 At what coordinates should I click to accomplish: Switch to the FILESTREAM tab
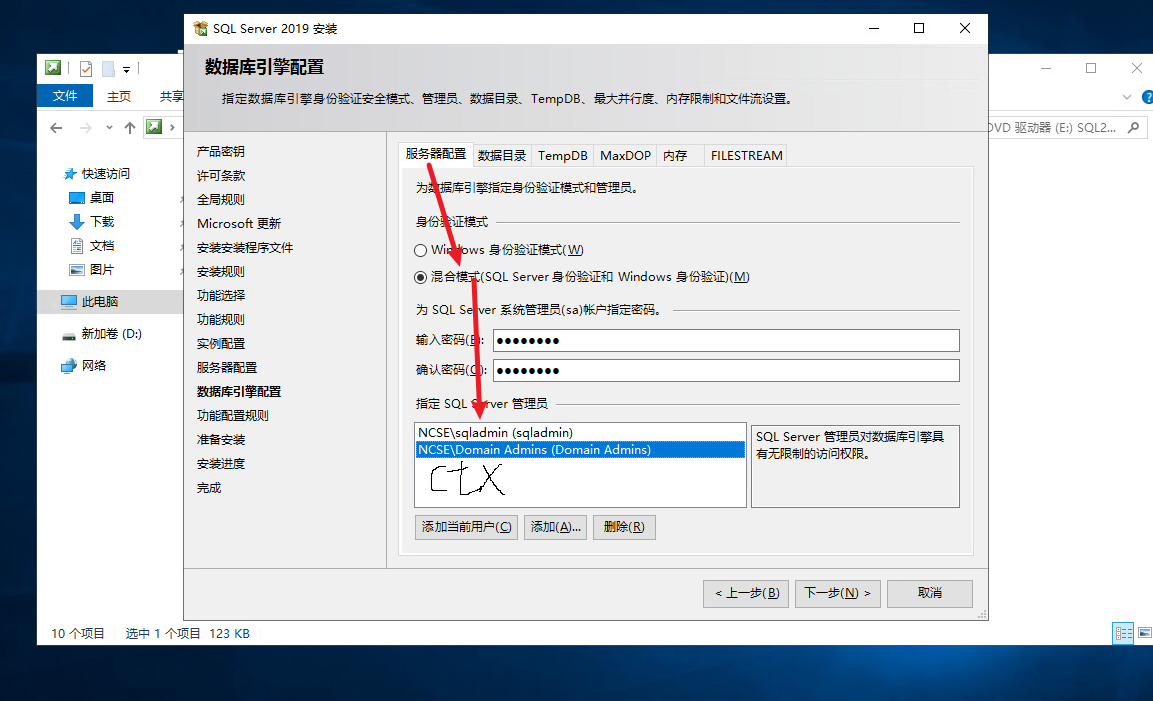pyautogui.click(x=746, y=156)
